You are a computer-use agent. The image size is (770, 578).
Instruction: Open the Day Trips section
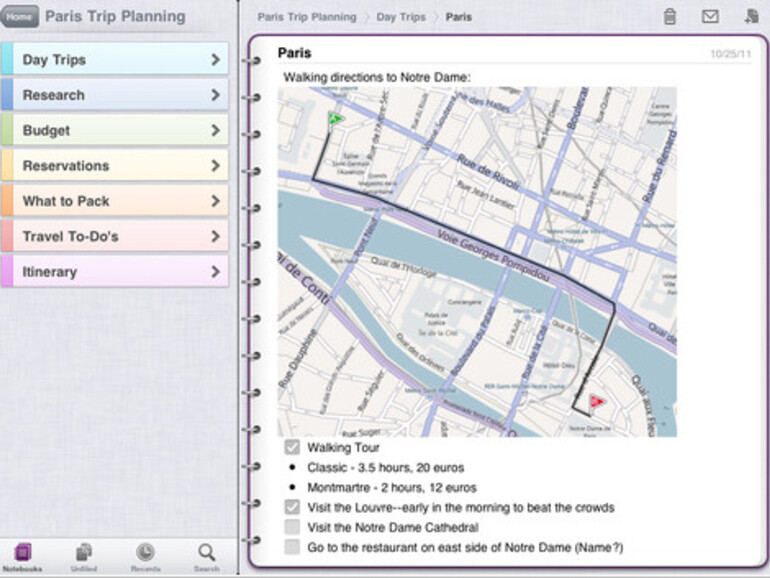click(115, 59)
